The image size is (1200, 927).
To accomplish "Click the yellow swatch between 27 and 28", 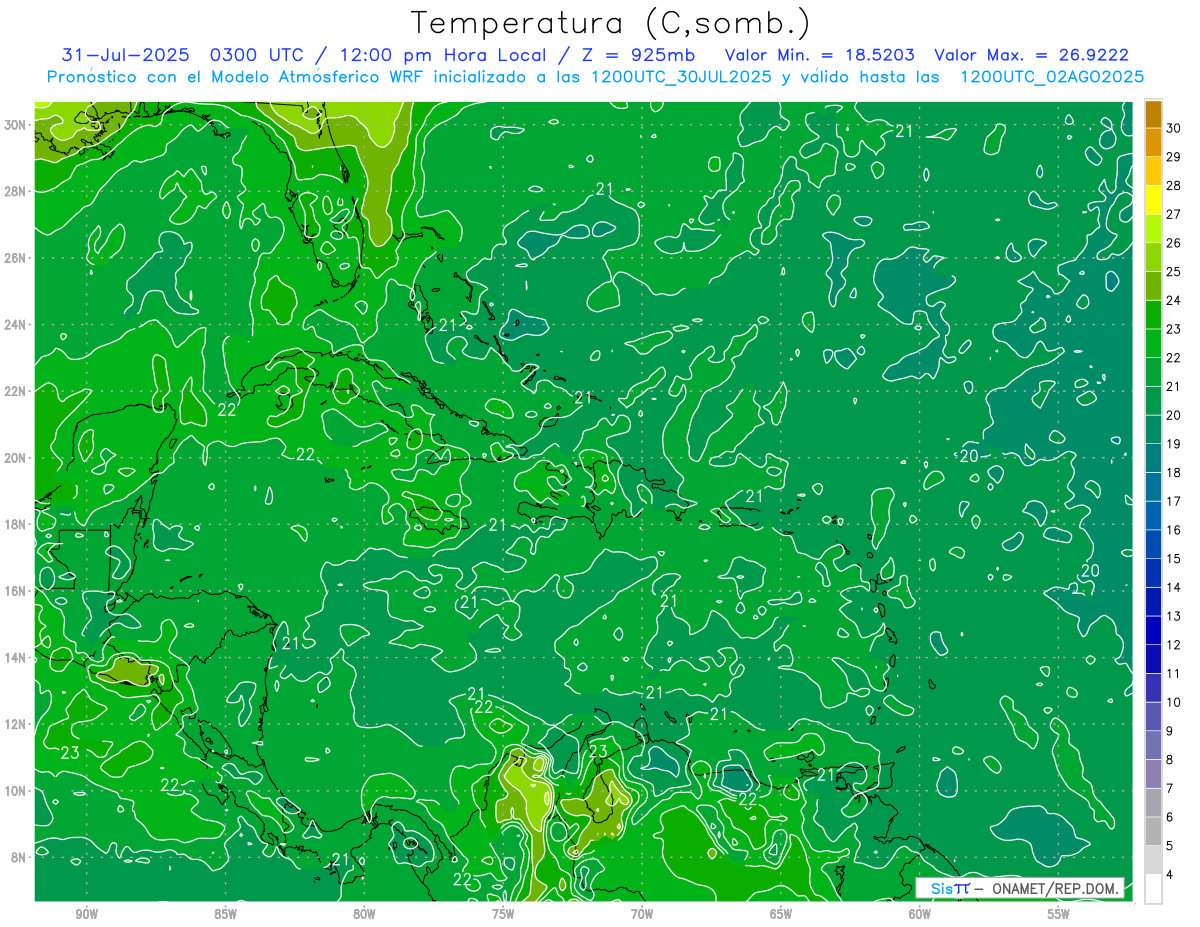I will click(1153, 199).
